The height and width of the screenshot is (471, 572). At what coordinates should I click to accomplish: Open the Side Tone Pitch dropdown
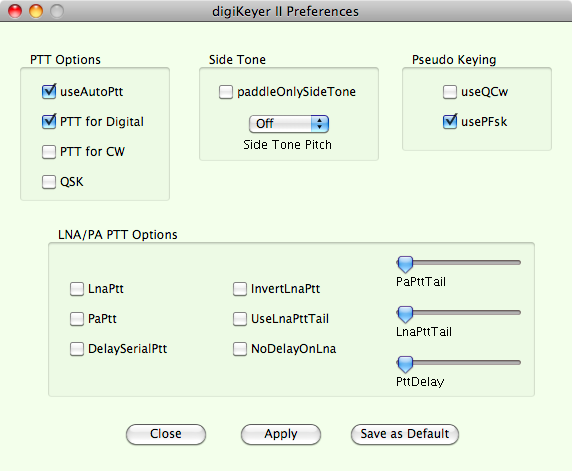tap(289, 124)
